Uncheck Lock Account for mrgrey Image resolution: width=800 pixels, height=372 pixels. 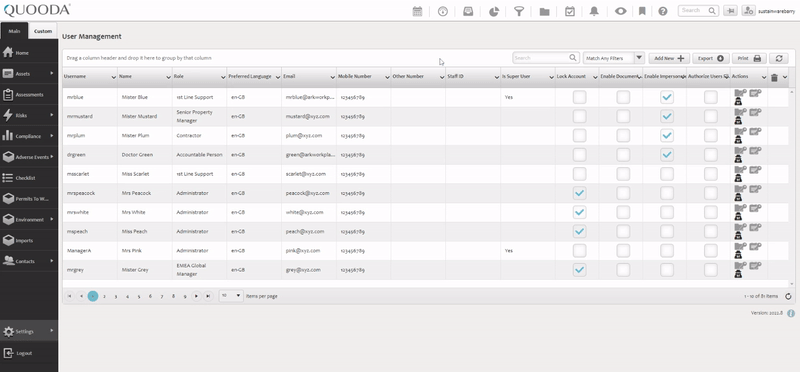(x=579, y=270)
